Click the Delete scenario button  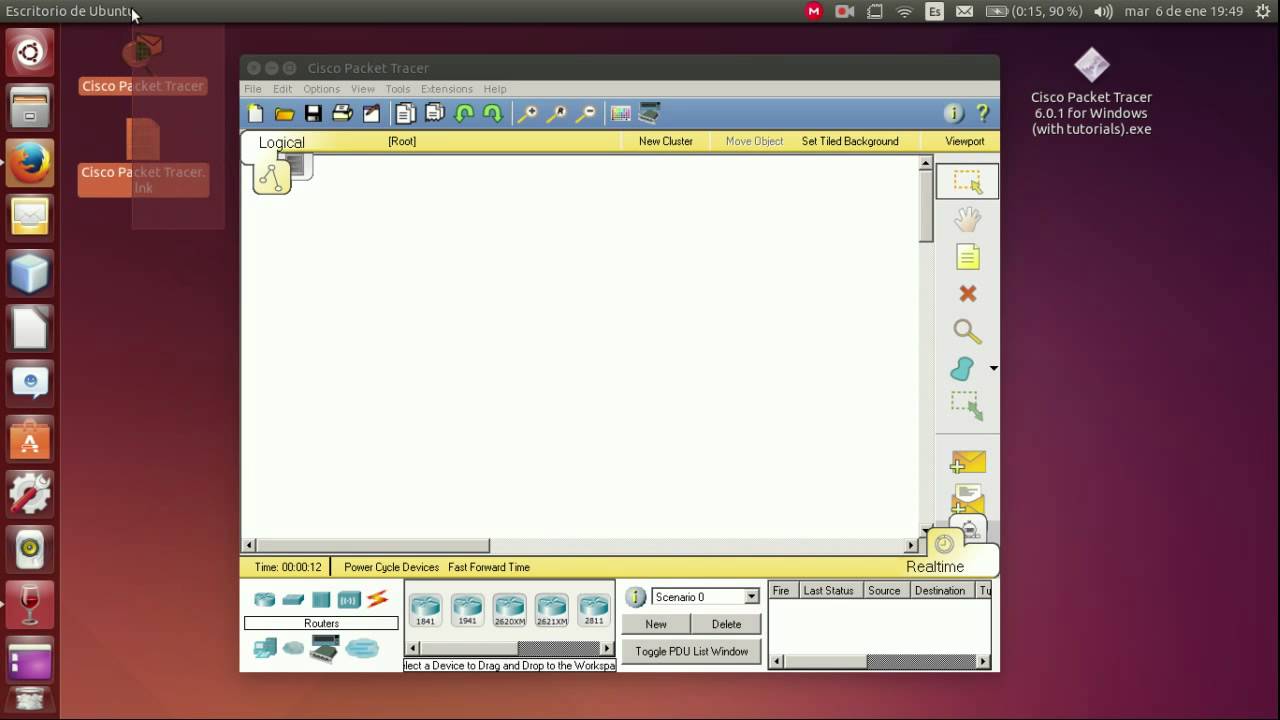pos(726,624)
